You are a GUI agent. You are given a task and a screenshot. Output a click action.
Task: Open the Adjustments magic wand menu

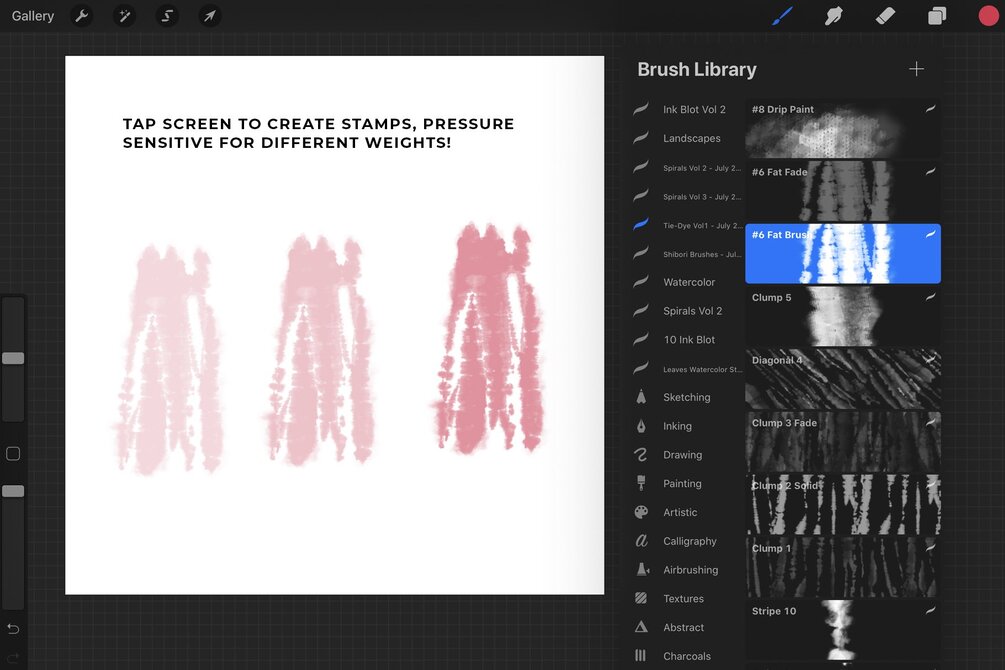coord(124,16)
